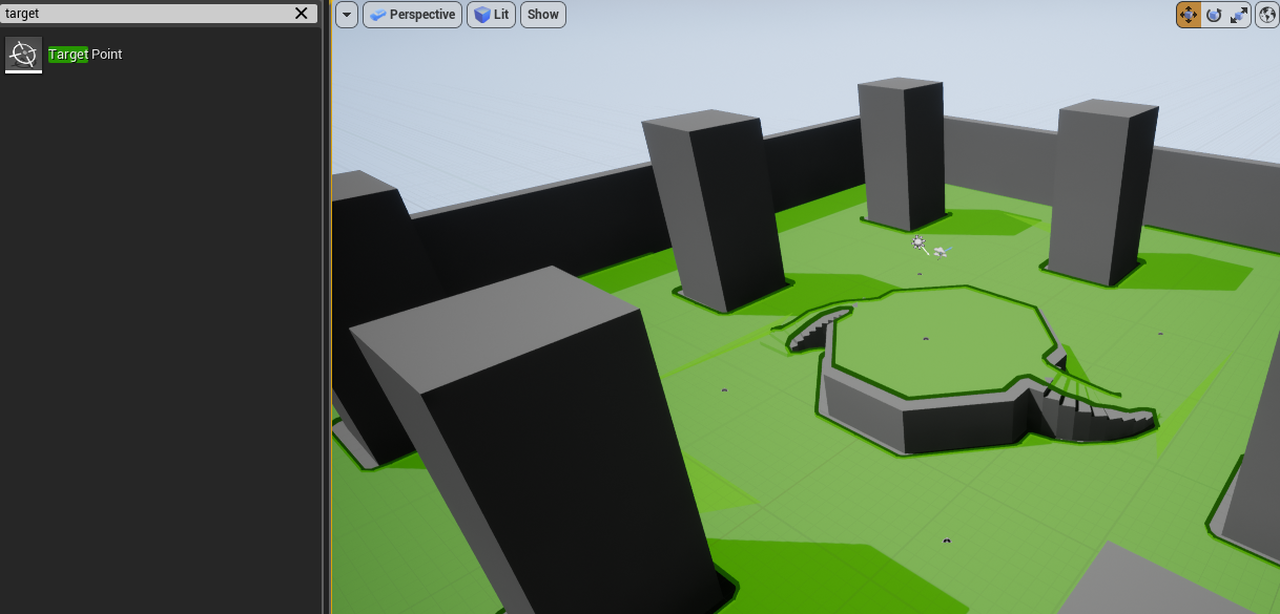The height and width of the screenshot is (614, 1280).
Task: Clear the search text with the X button
Action: coord(301,13)
